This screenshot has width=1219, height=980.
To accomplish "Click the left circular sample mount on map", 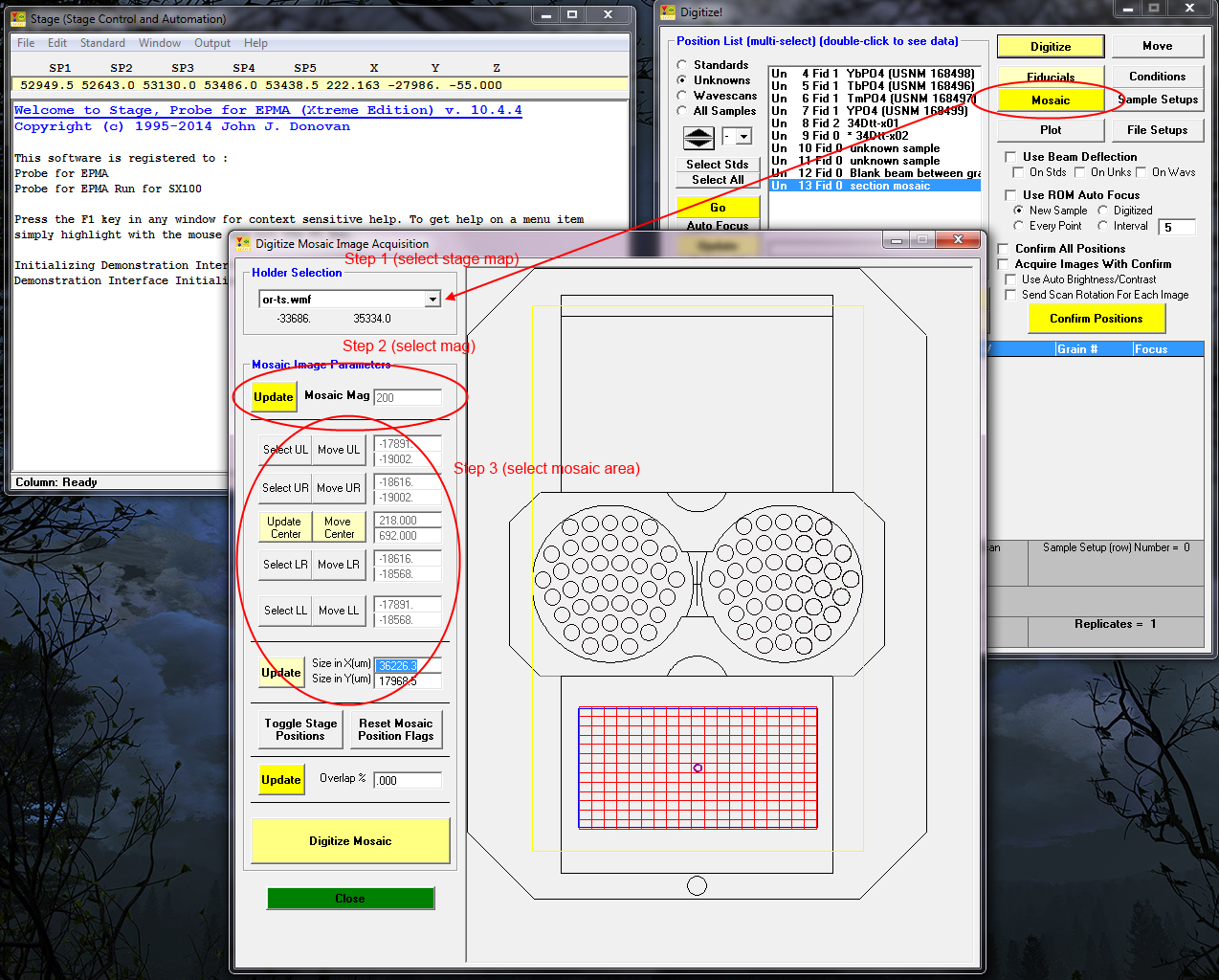I will [x=612, y=585].
